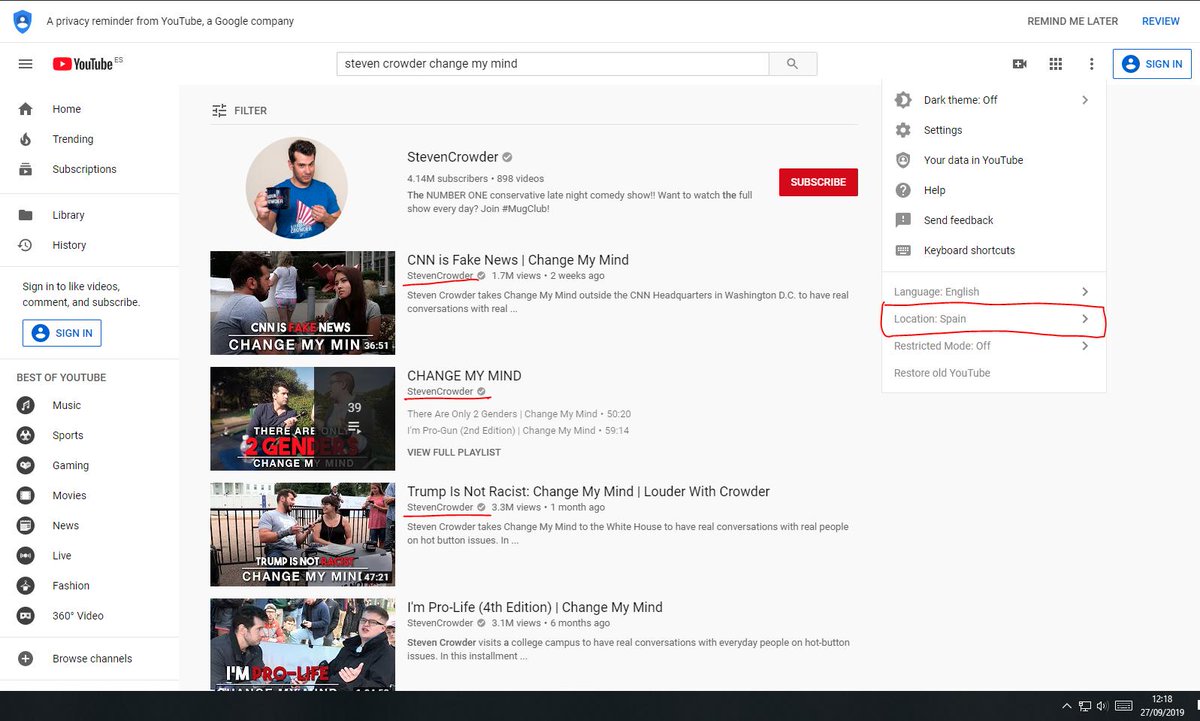Screen dimensions: 1200x721
Task: Click the Music icon under Best of YouTube
Action: (x=26, y=405)
